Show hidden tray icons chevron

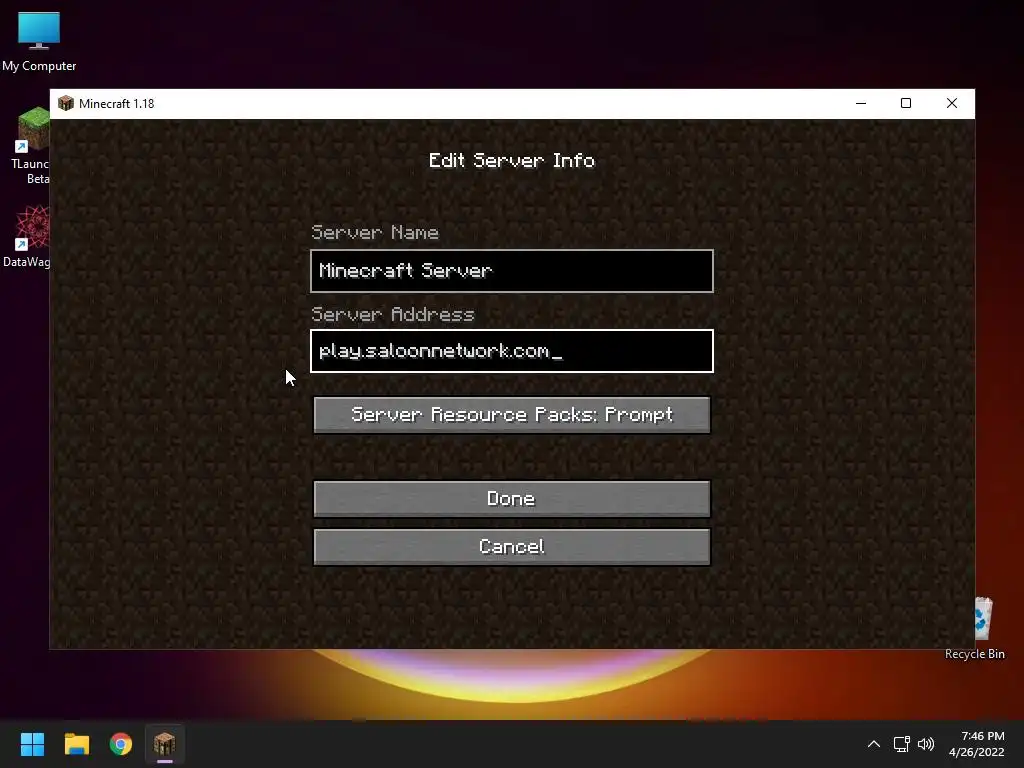click(874, 744)
